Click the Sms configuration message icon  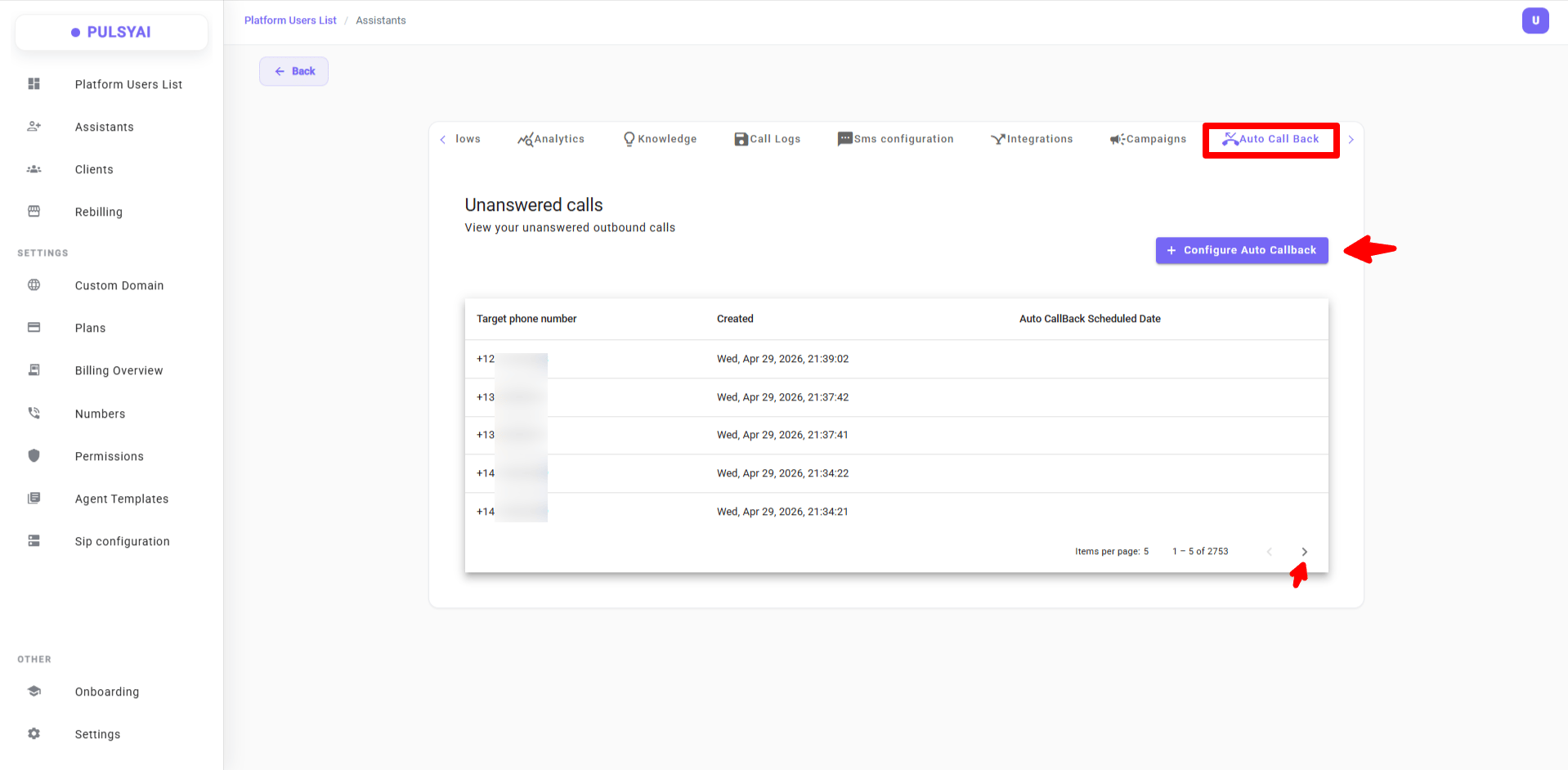tap(844, 139)
